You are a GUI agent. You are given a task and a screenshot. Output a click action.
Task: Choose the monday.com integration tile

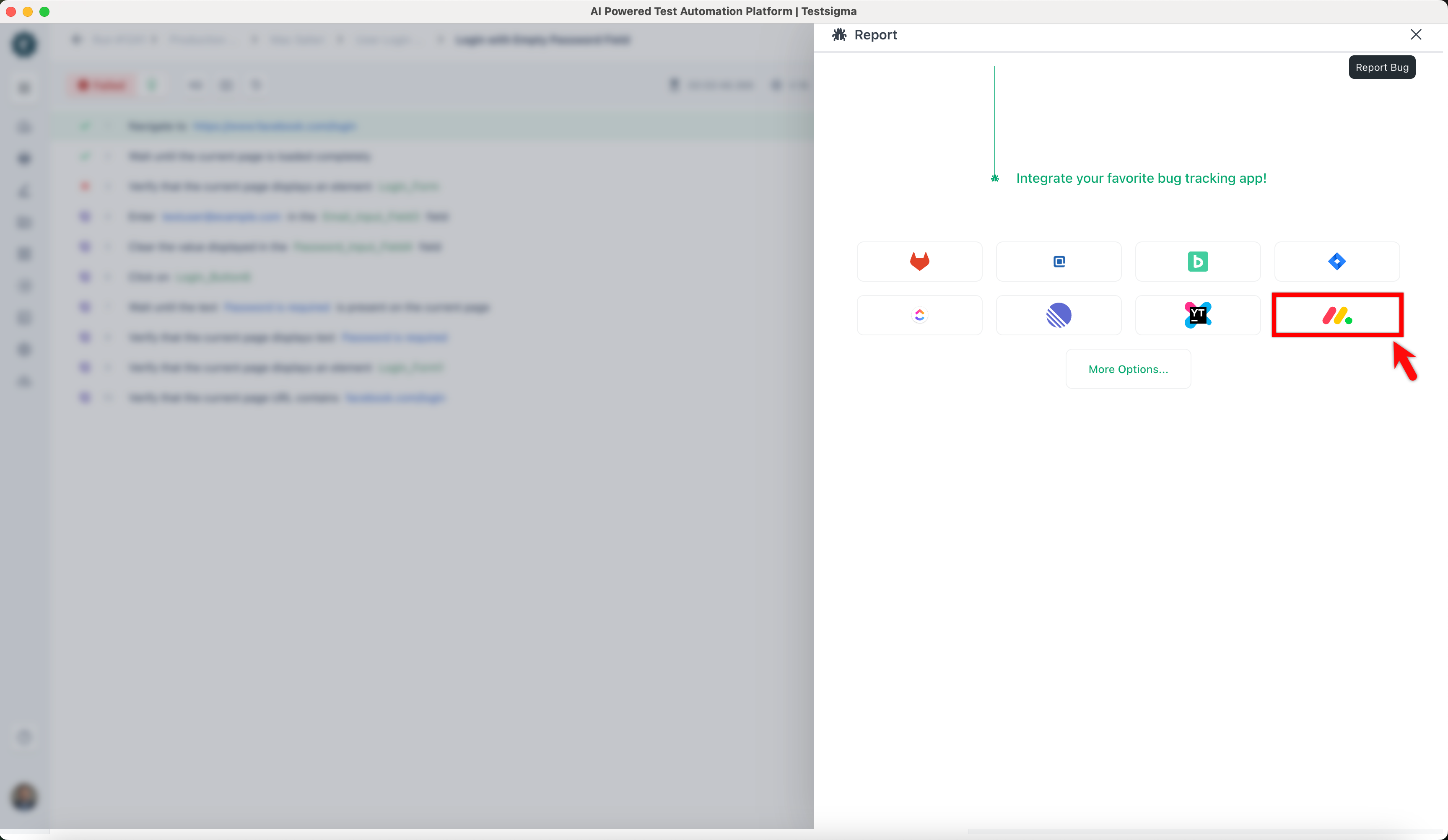click(x=1337, y=315)
